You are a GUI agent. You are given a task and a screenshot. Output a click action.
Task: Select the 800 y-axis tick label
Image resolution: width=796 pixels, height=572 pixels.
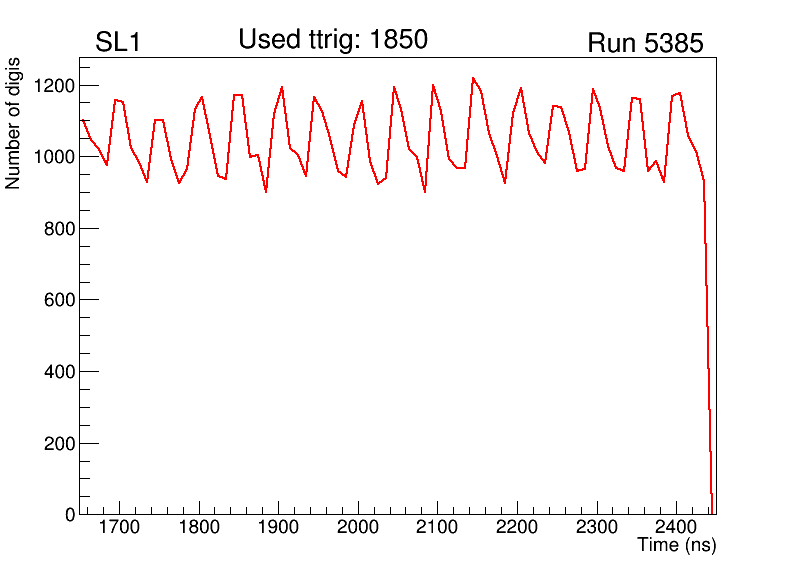62,229
